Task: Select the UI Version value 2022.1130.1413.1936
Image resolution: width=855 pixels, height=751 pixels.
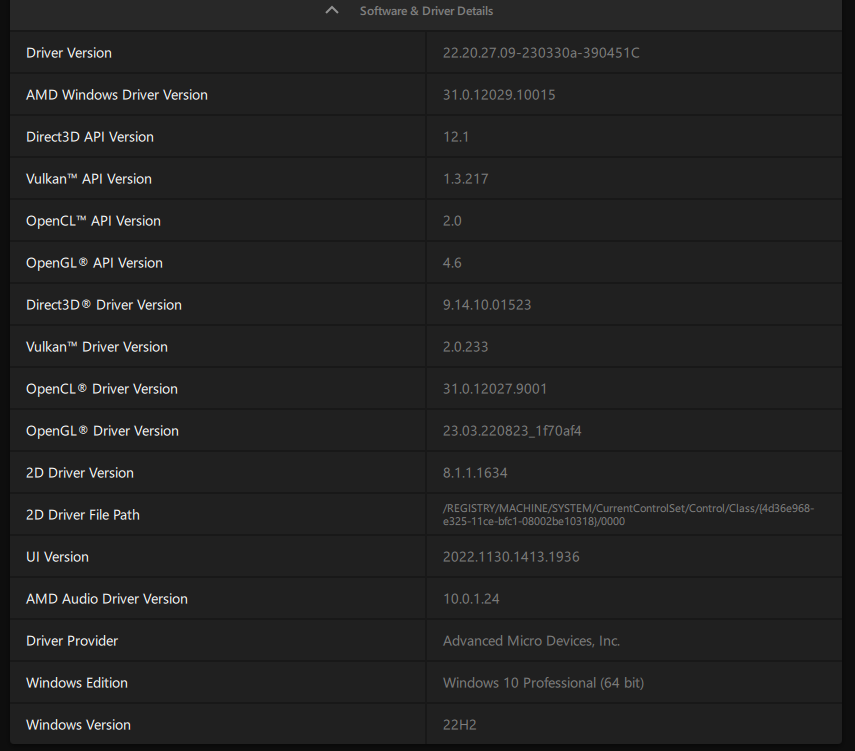Action: click(511, 557)
